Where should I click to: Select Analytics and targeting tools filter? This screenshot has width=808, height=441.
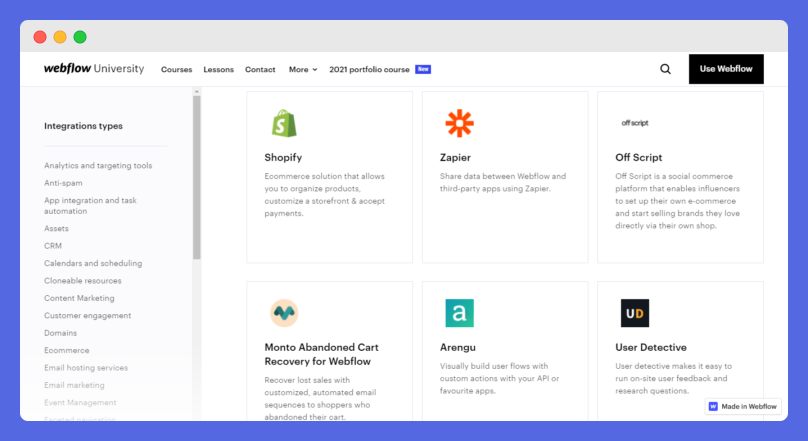coord(98,165)
